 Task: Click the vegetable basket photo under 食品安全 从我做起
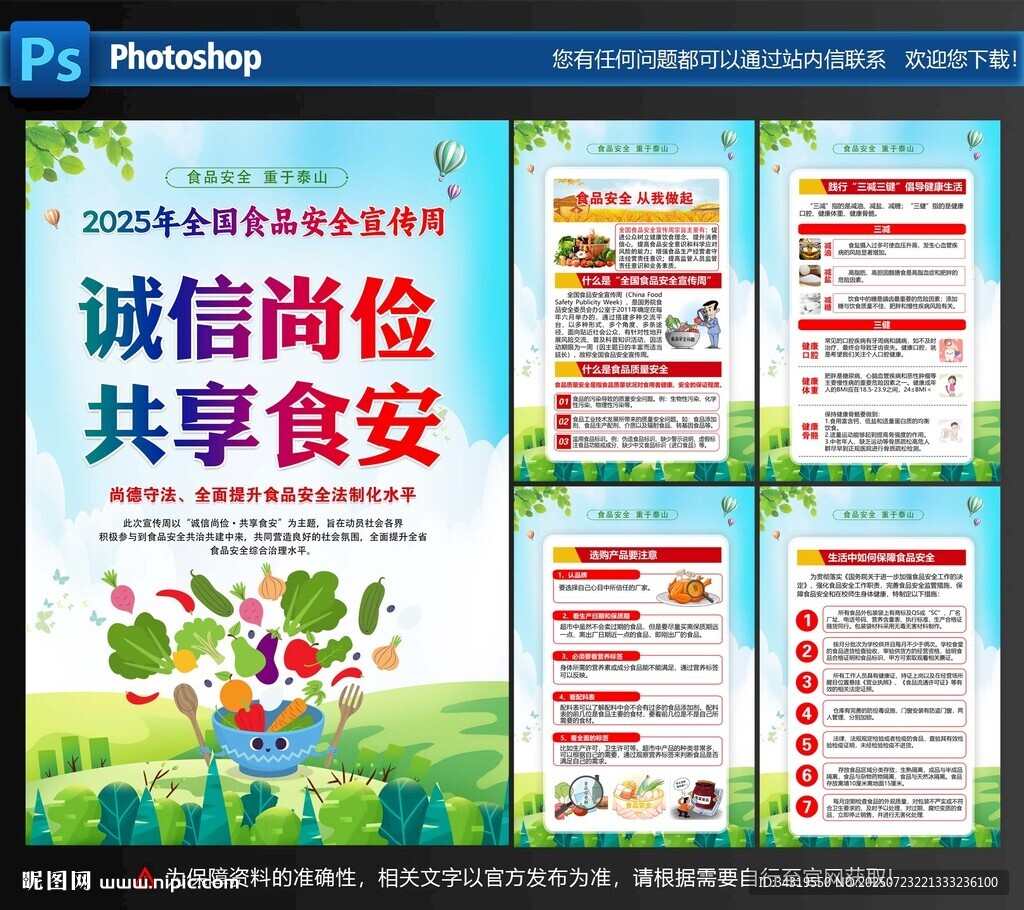coord(584,248)
